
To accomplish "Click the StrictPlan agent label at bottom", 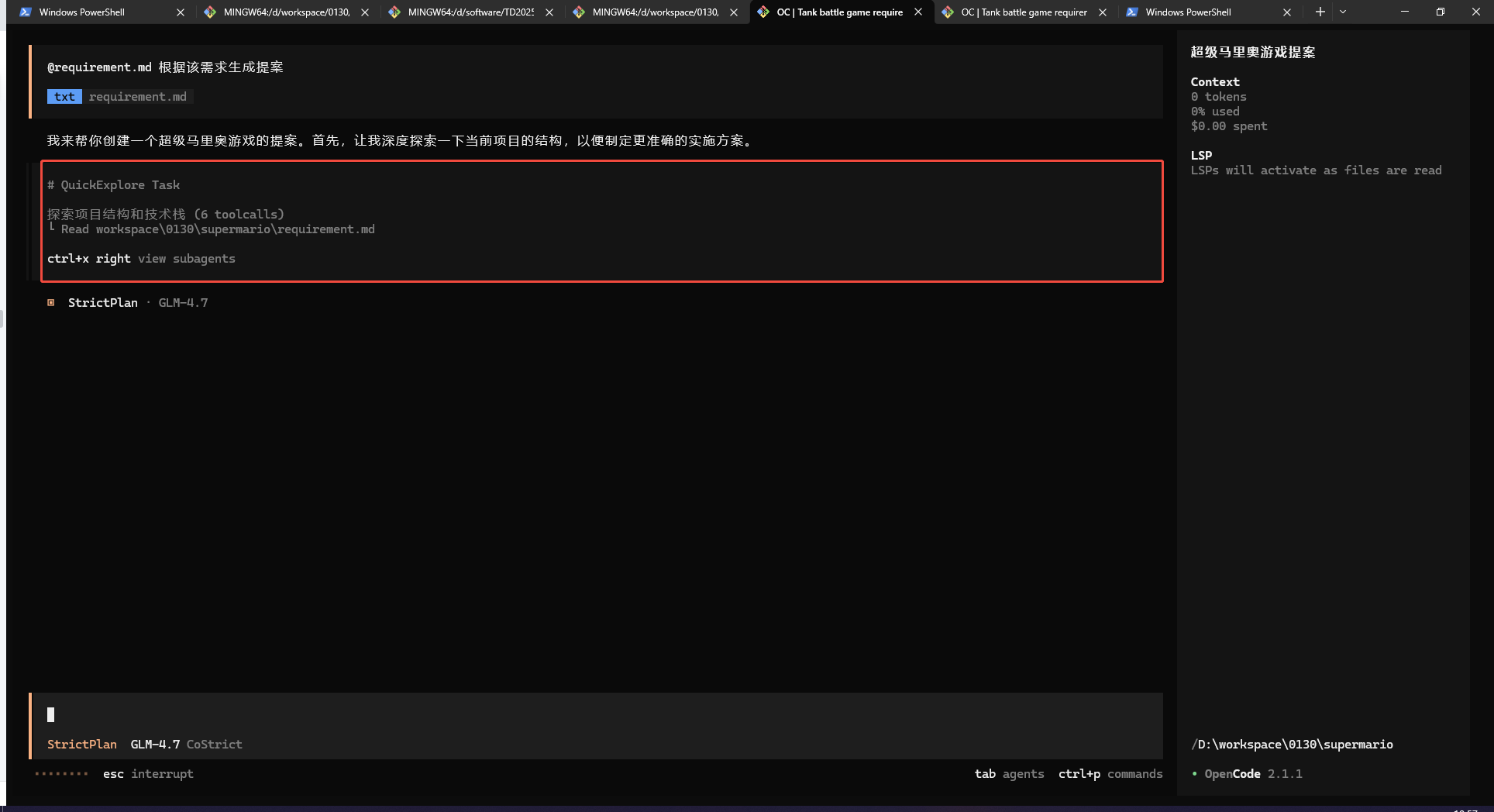I will [82, 744].
